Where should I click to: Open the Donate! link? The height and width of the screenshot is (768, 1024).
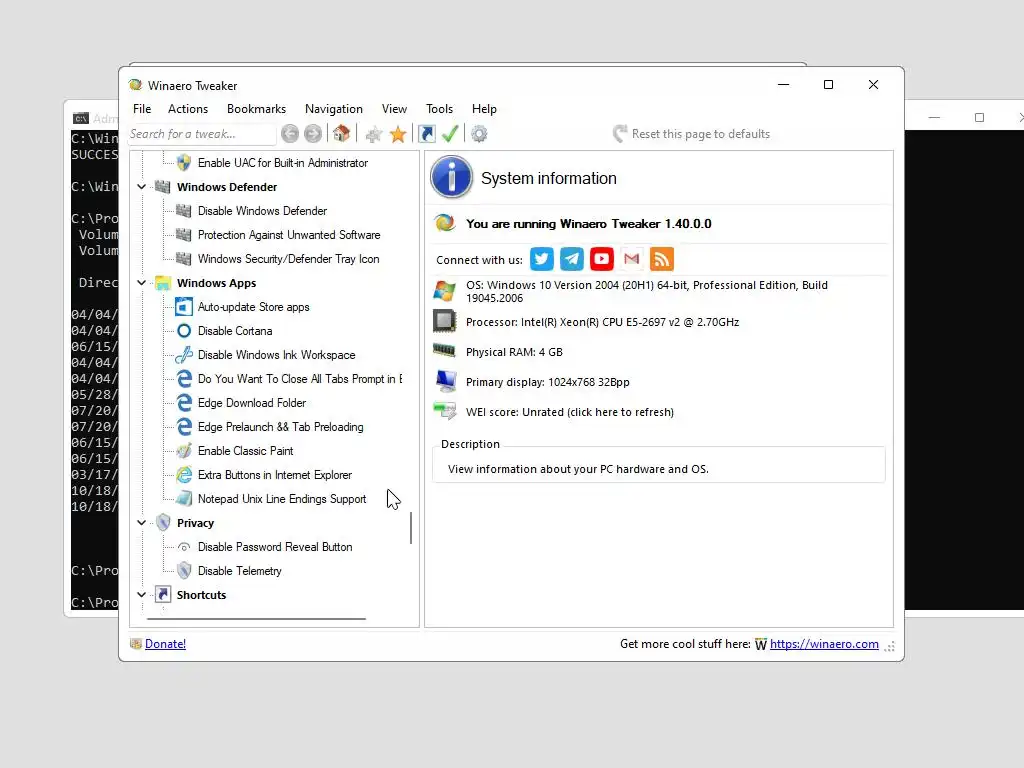[165, 644]
